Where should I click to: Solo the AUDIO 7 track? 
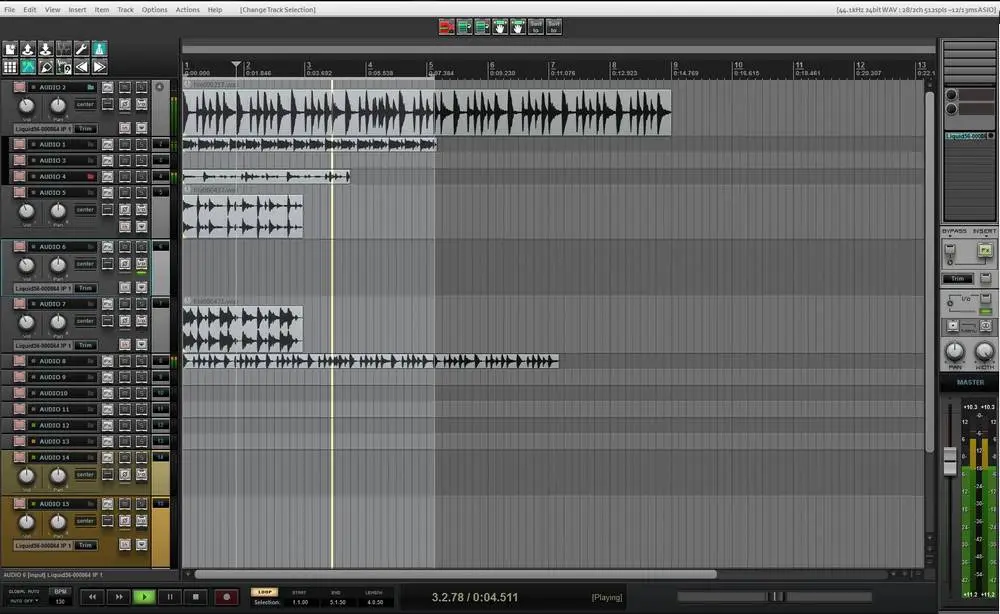(x=142, y=304)
